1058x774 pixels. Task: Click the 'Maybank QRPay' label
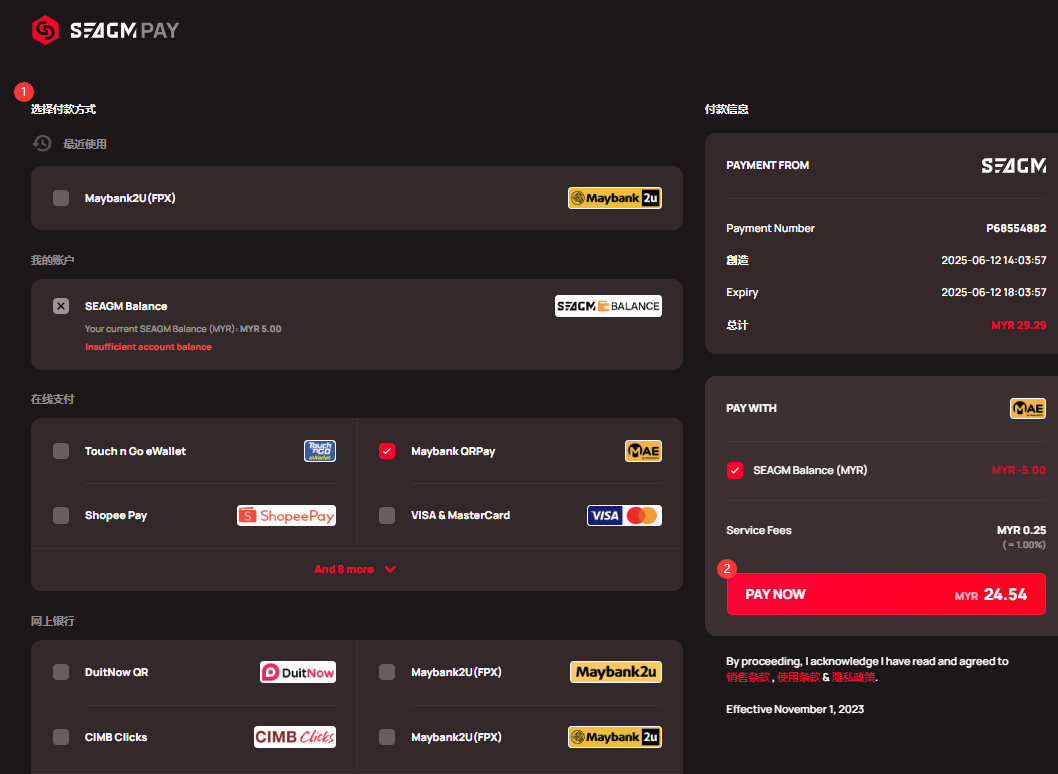pos(453,451)
